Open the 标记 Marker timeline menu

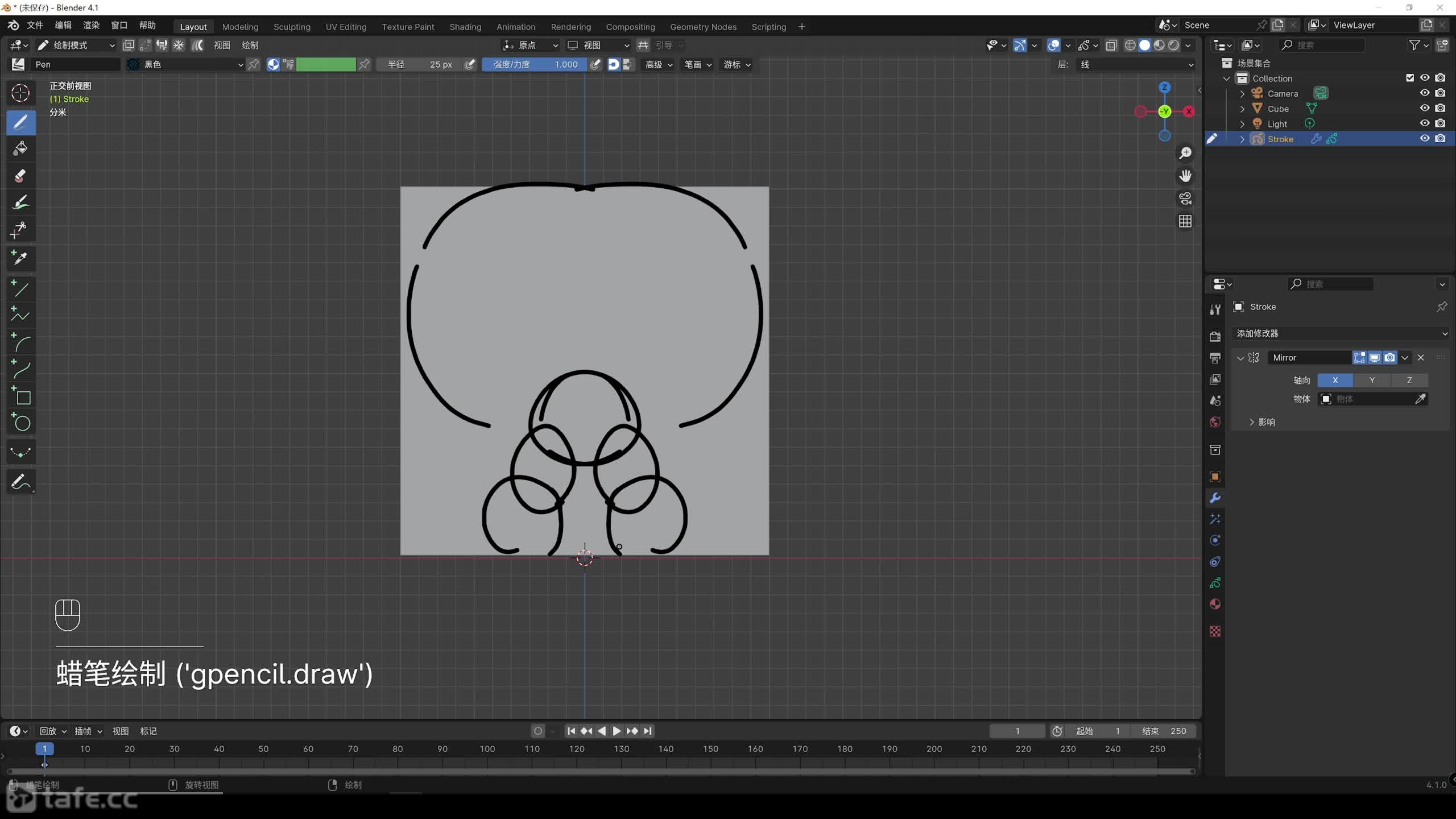point(148,731)
